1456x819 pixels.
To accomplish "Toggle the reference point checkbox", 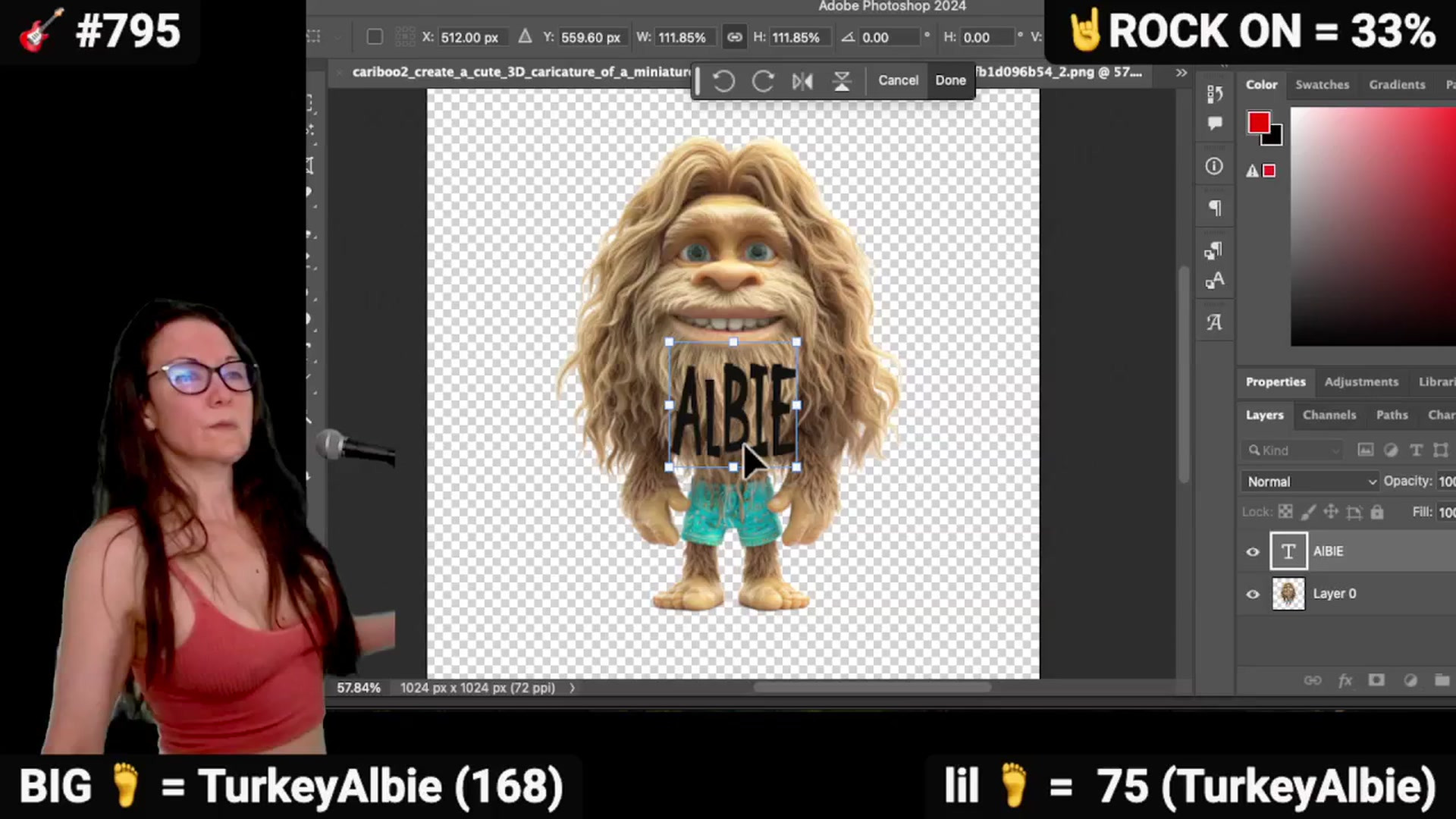I will coord(375,37).
